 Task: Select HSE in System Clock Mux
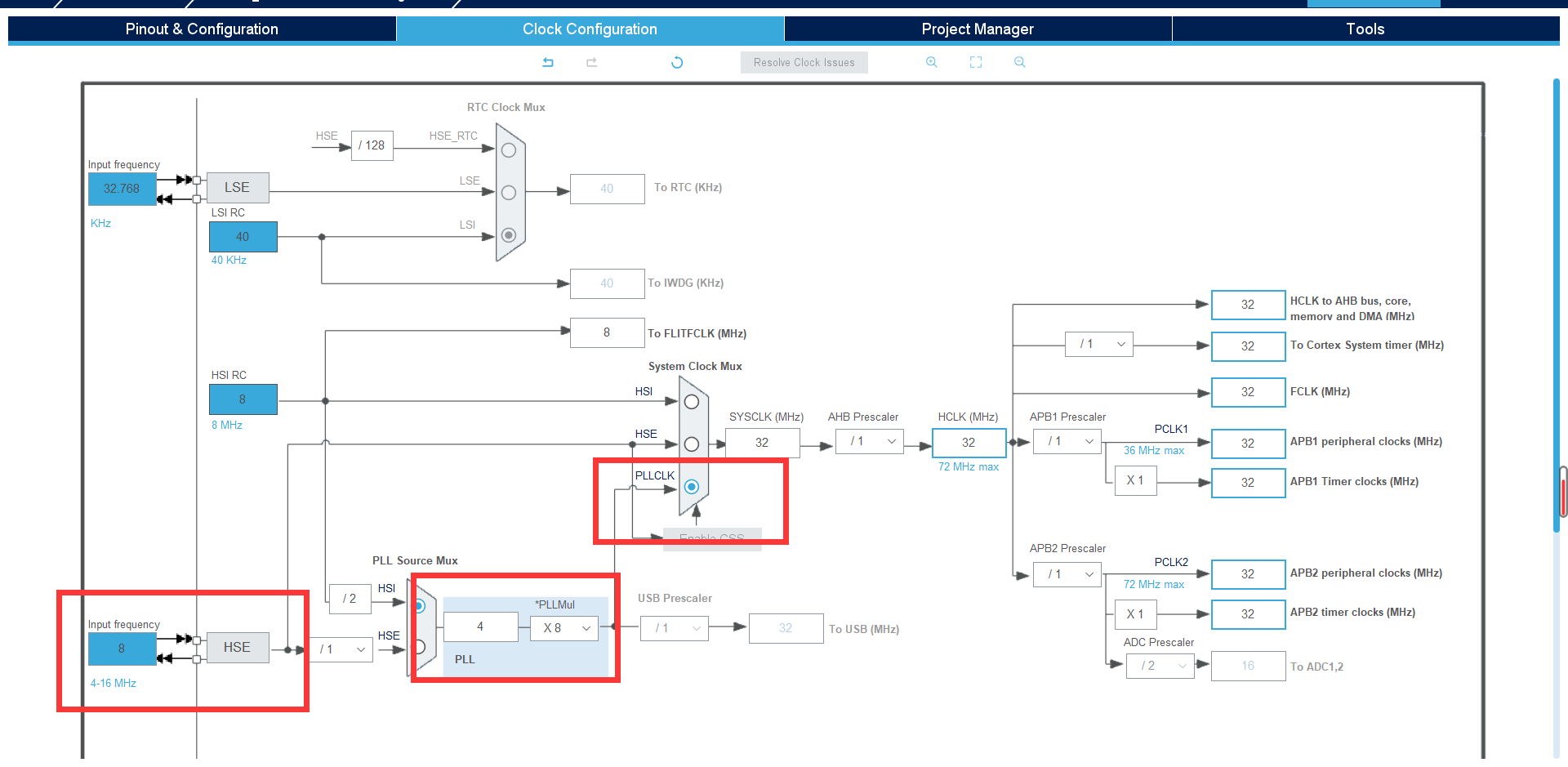(x=692, y=444)
